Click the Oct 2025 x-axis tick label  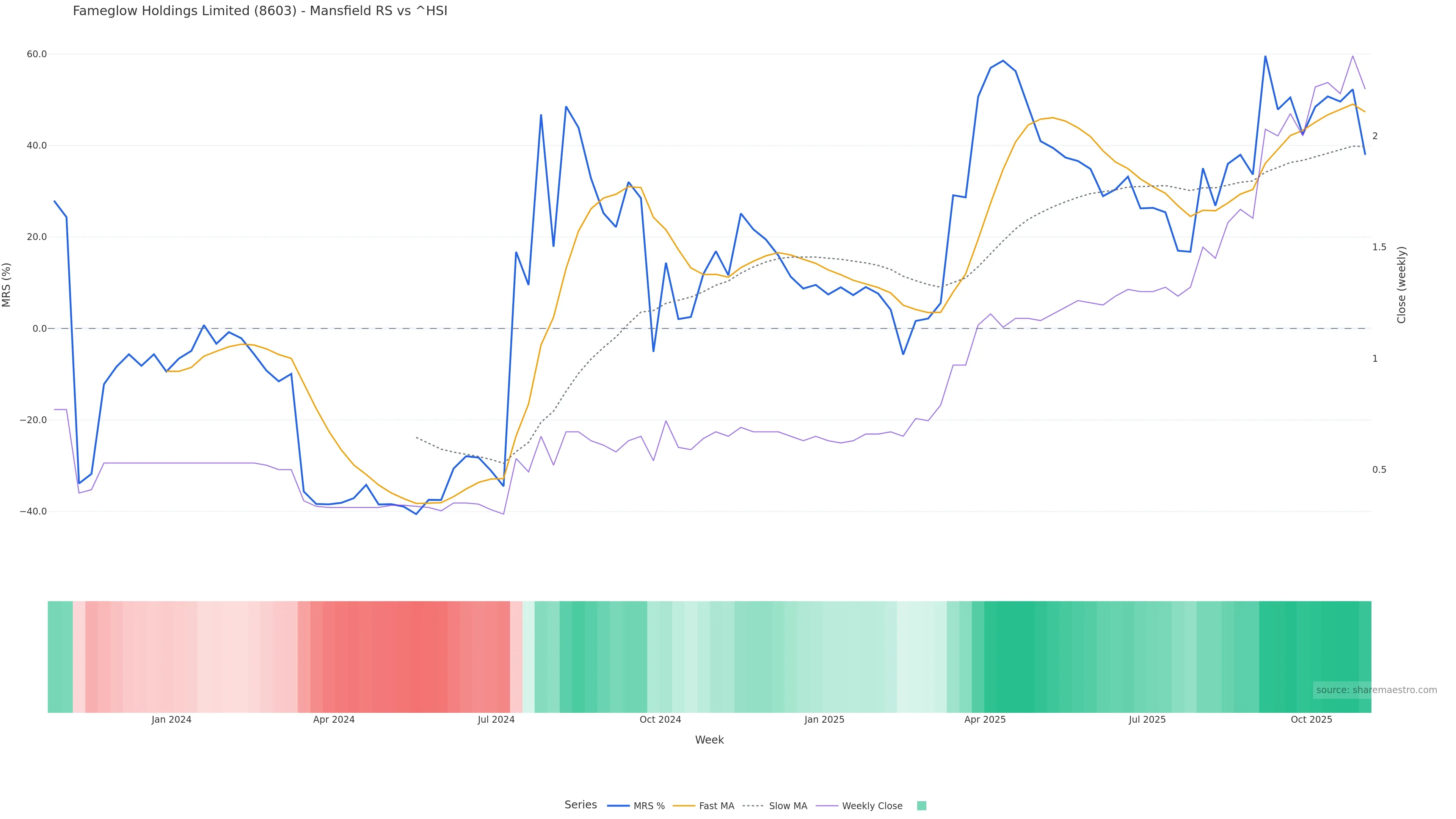1311,720
